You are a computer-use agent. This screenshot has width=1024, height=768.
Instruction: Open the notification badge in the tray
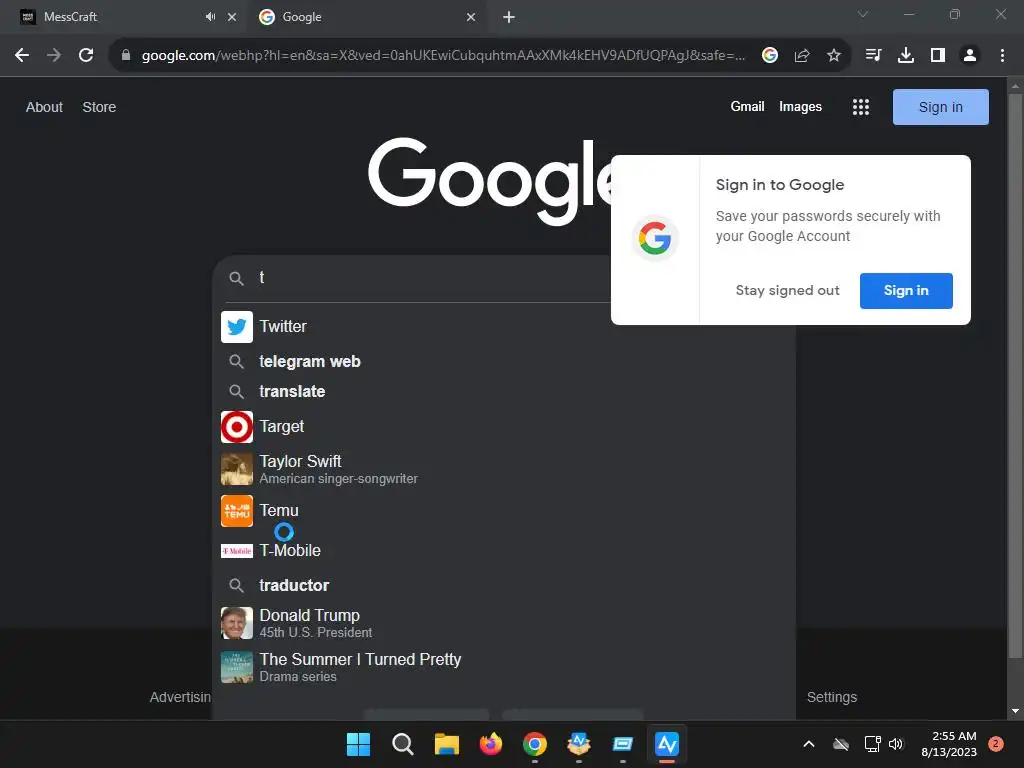pos(995,744)
